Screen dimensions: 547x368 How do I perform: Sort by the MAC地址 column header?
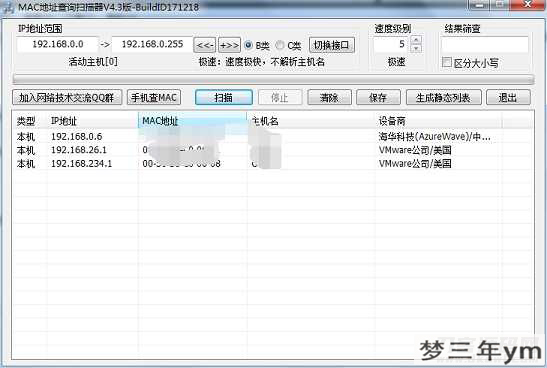pos(193,121)
